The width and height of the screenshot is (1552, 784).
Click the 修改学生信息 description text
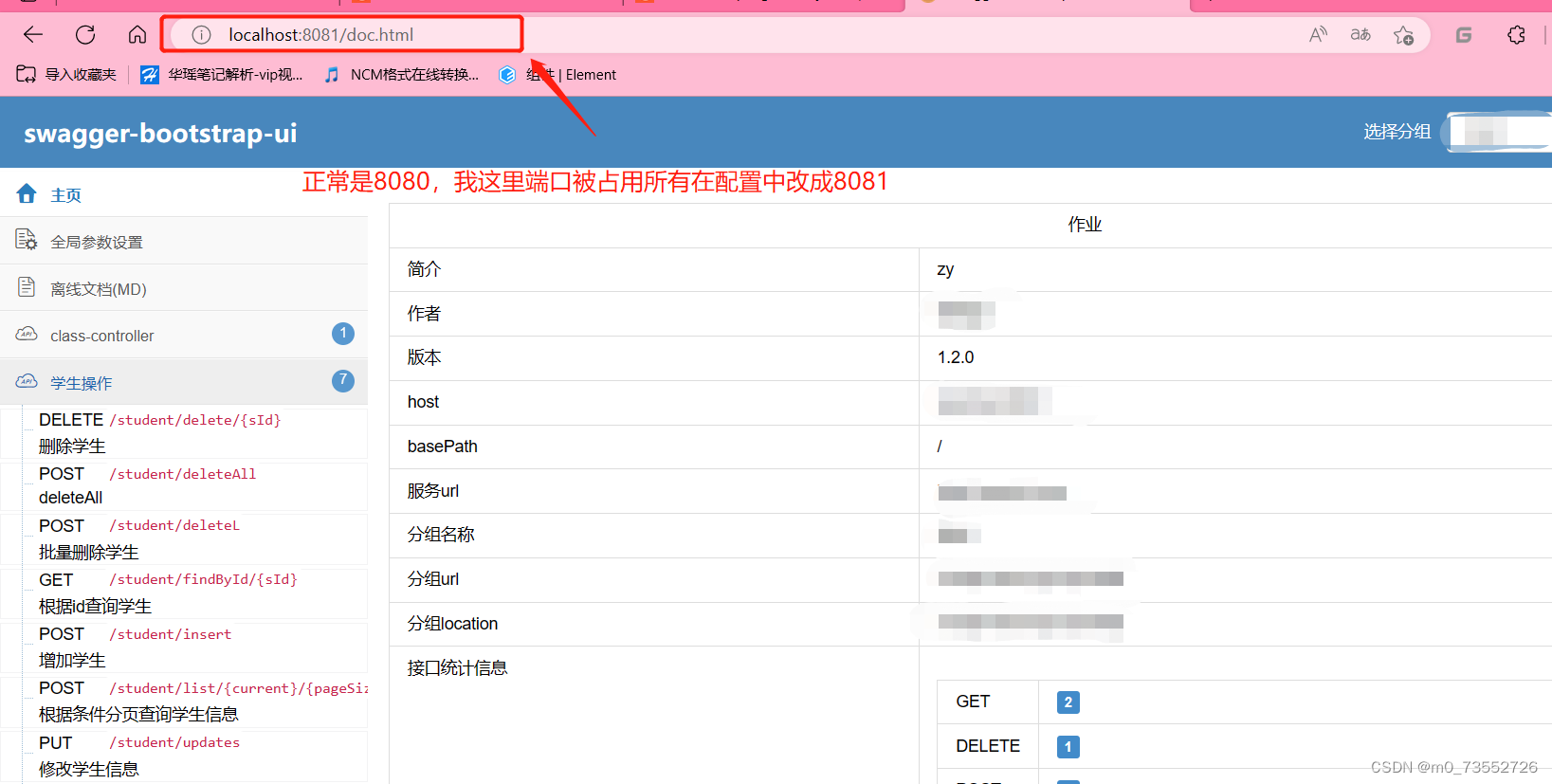point(89,769)
